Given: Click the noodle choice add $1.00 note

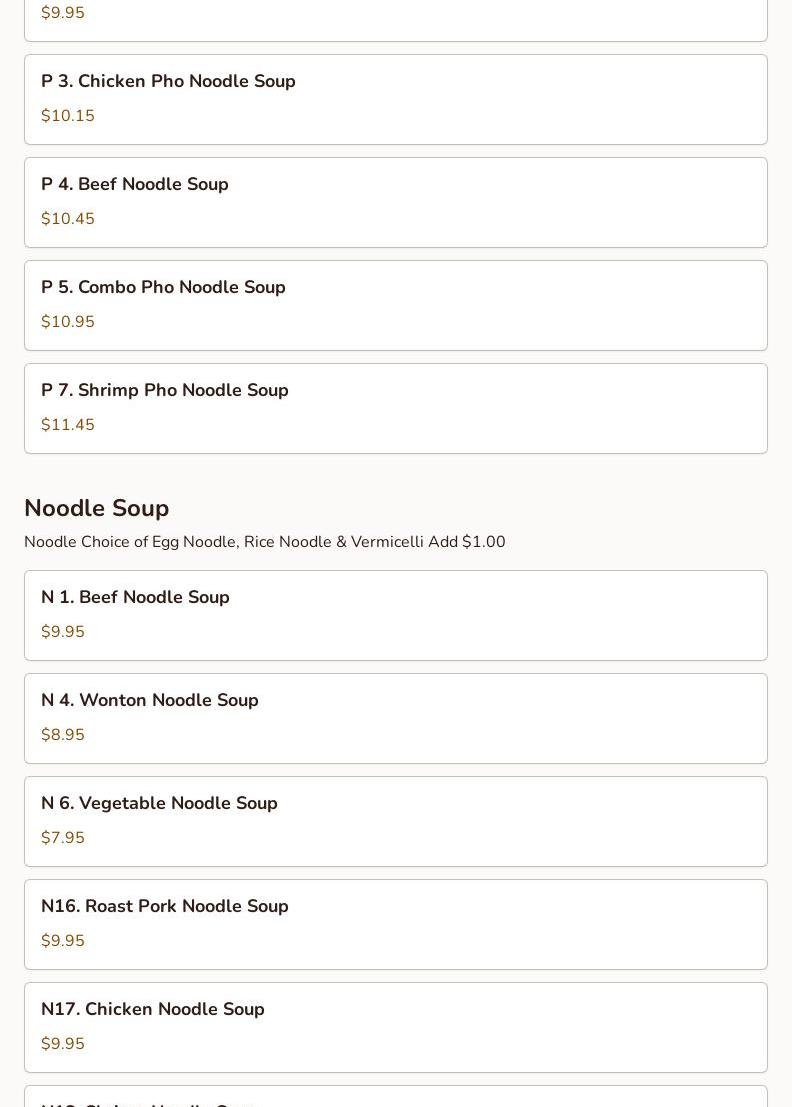Looking at the screenshot, I should [265, 542].
